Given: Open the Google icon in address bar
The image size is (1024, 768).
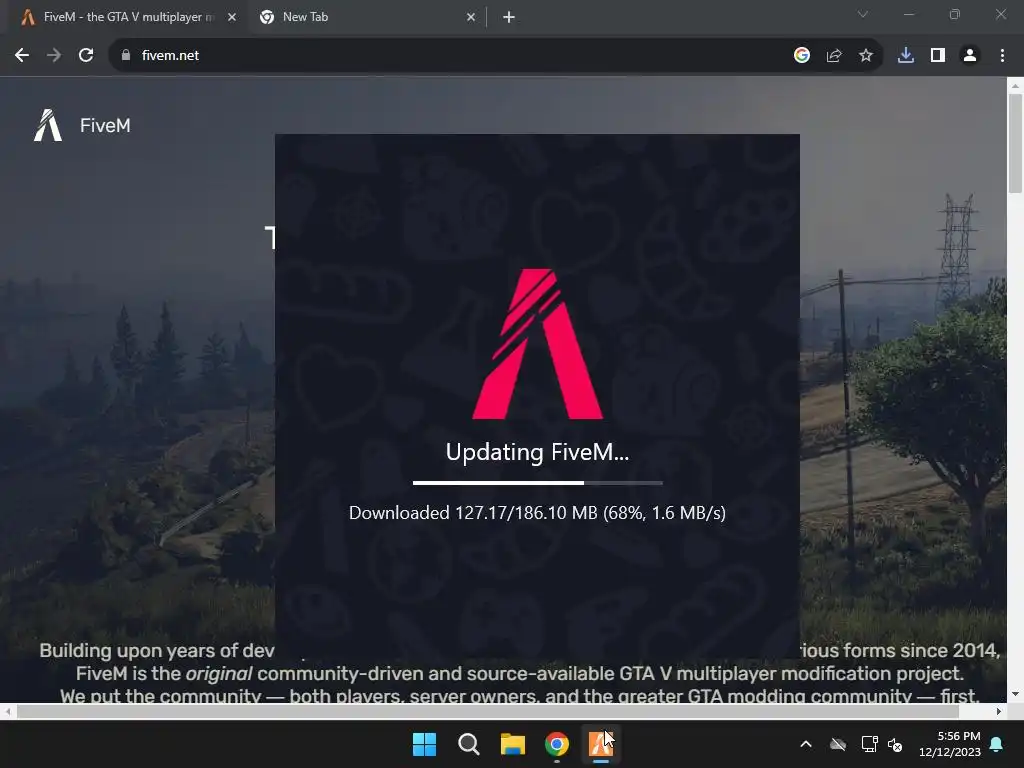Looking at the screenshot, I should click(802, 56).
